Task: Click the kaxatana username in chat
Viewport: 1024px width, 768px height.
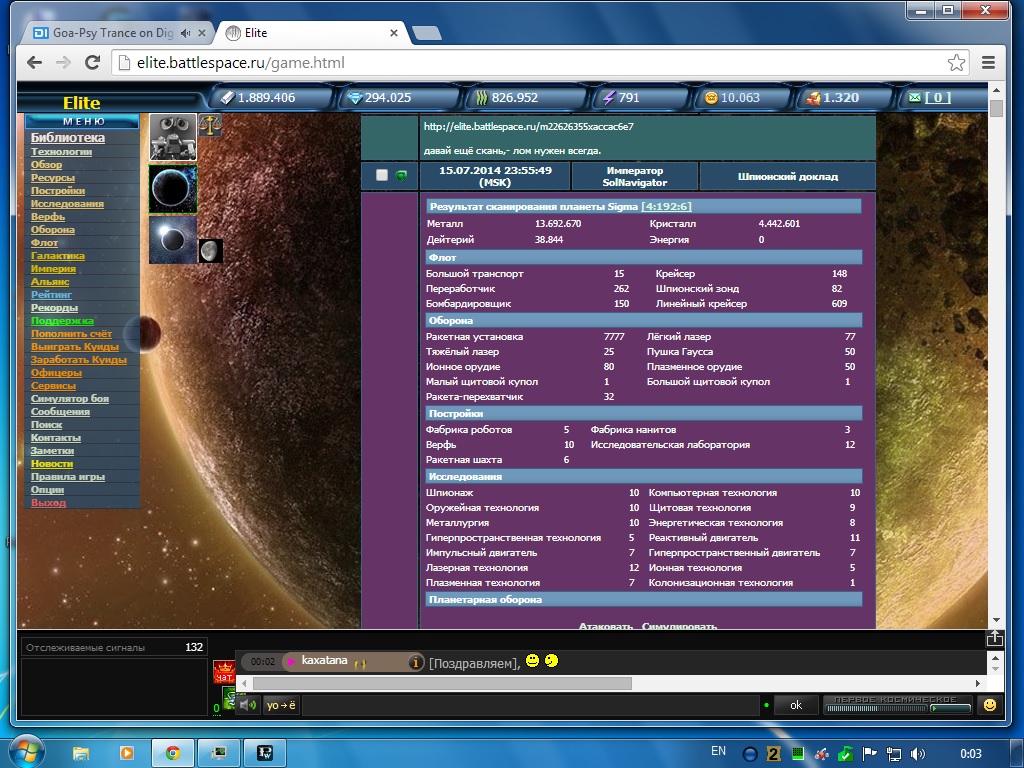Action: click(x=324, y=660)
